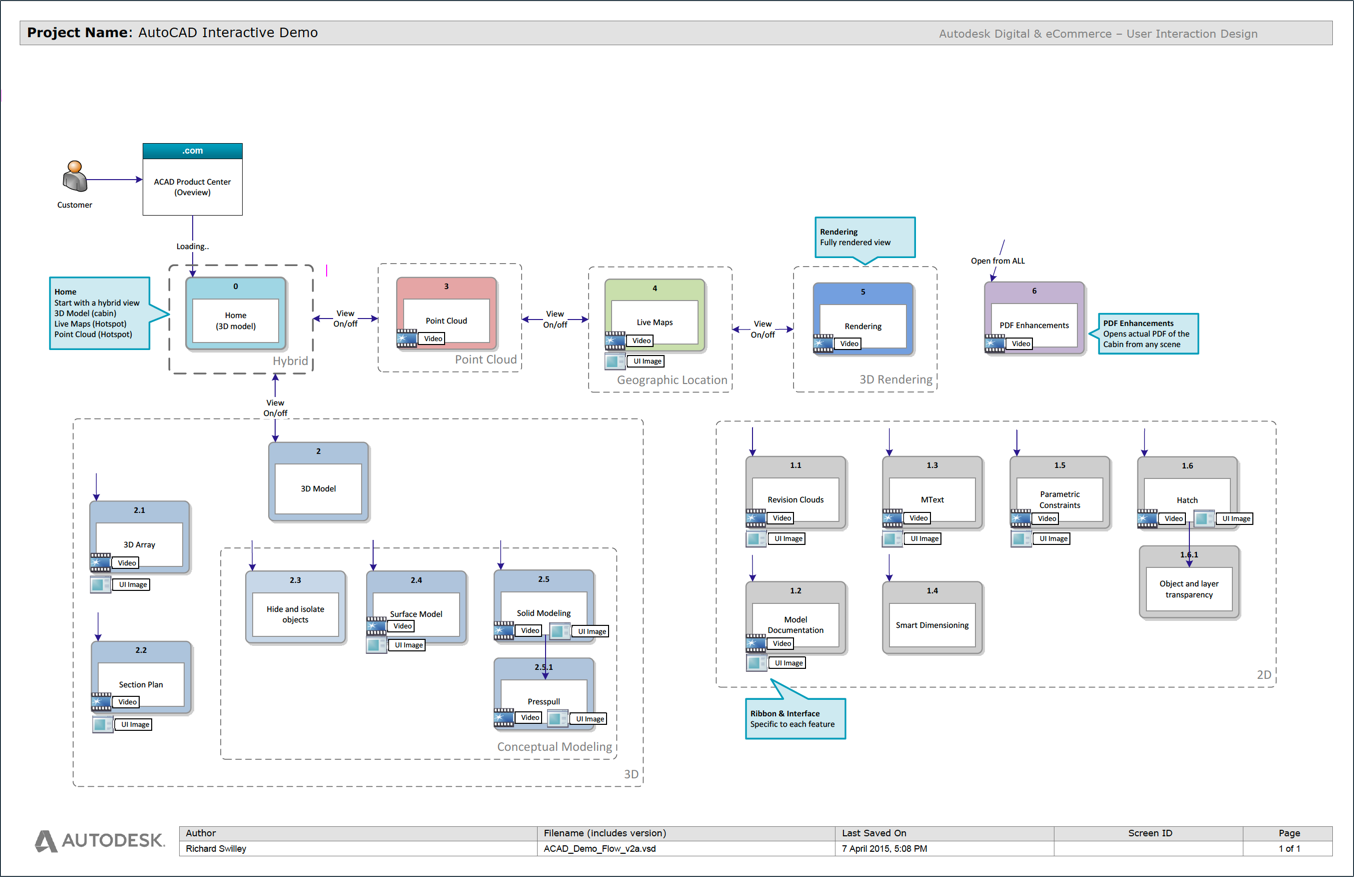The width and height of the screenshot is (1354, 877).
Task: Click the Video label in Point Cloud node
Action: click(x=433, y=339)
